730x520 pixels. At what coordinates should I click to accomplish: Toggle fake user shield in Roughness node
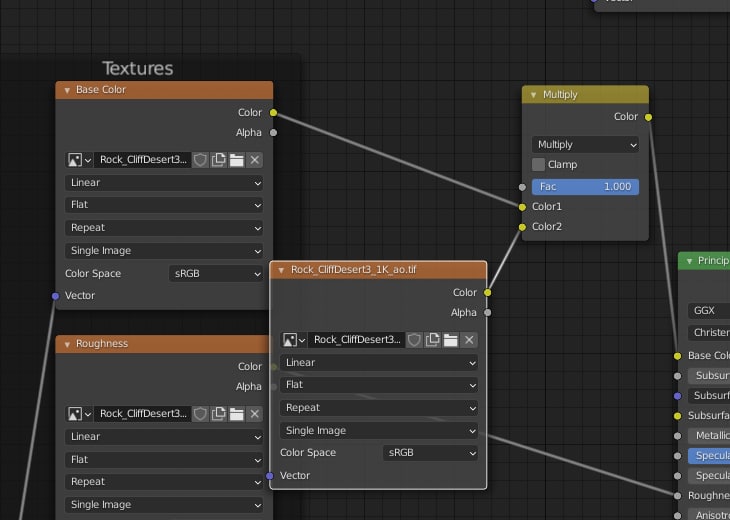pyautogui.click(x=200, y=414)
